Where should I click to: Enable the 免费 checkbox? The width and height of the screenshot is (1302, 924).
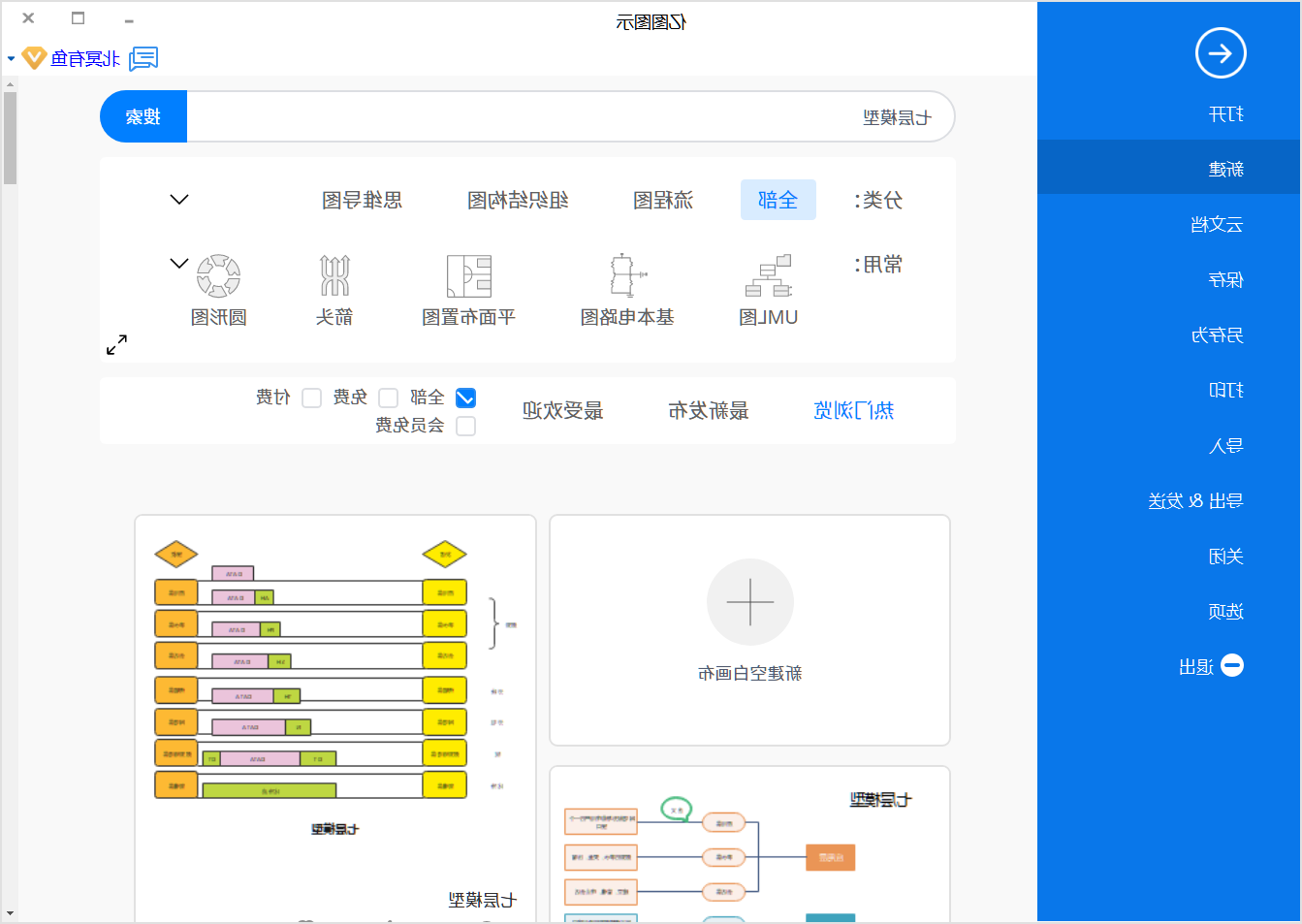[x=388, y=398]
